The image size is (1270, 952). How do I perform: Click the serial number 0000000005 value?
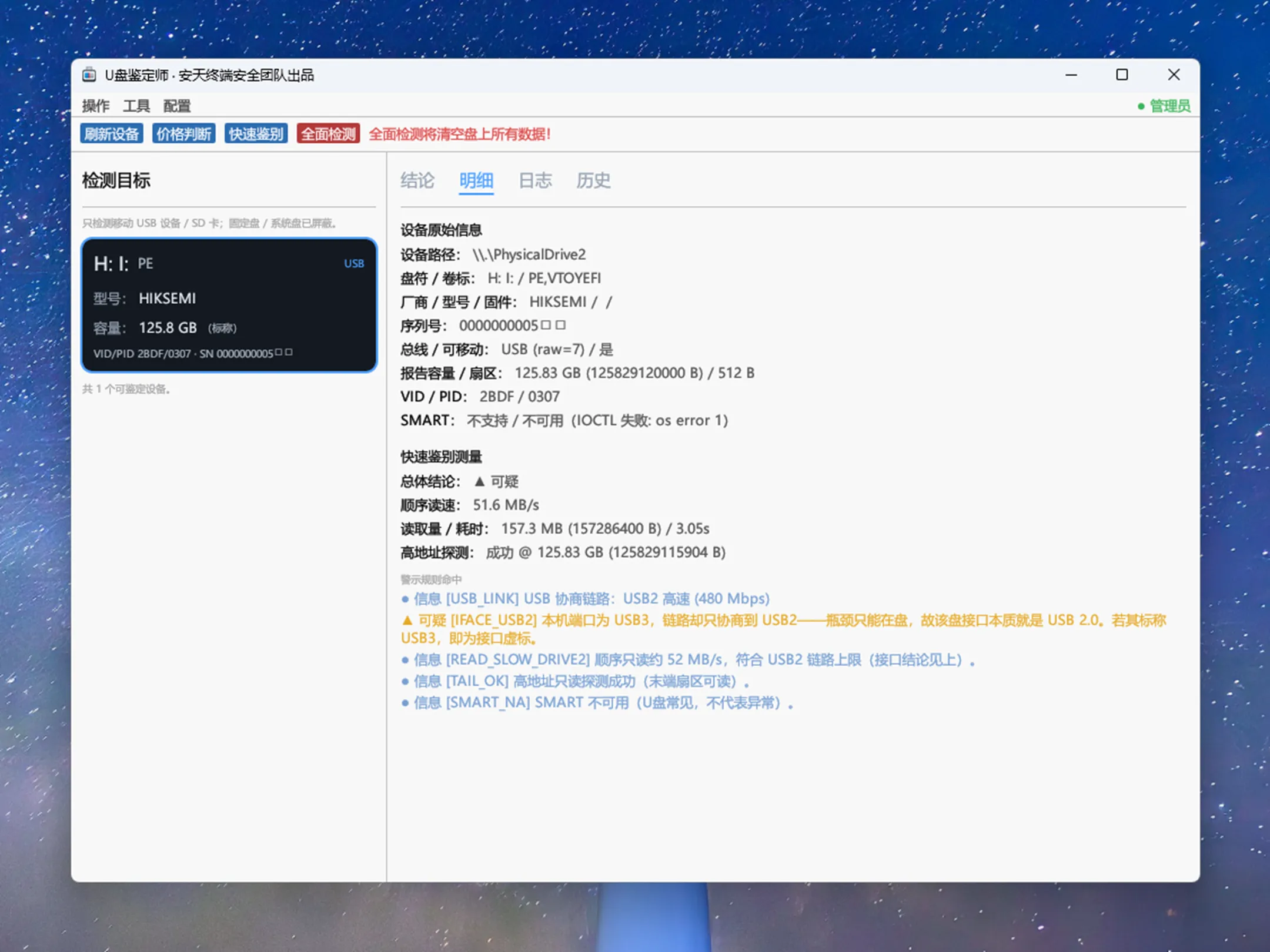pyautogui.click(x=512, y=326)
